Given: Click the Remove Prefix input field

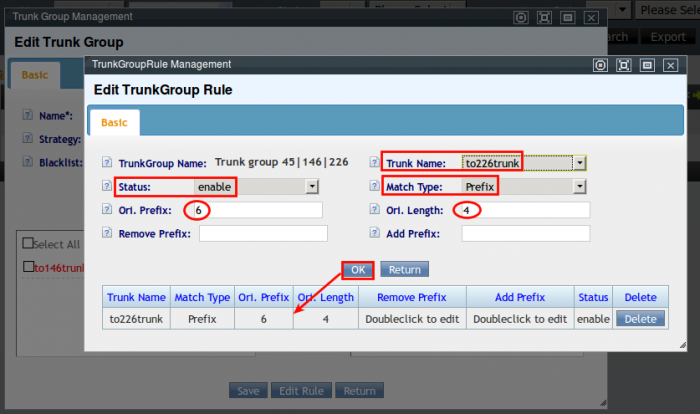Looking at the screenshot, I should tap(263, 234).
